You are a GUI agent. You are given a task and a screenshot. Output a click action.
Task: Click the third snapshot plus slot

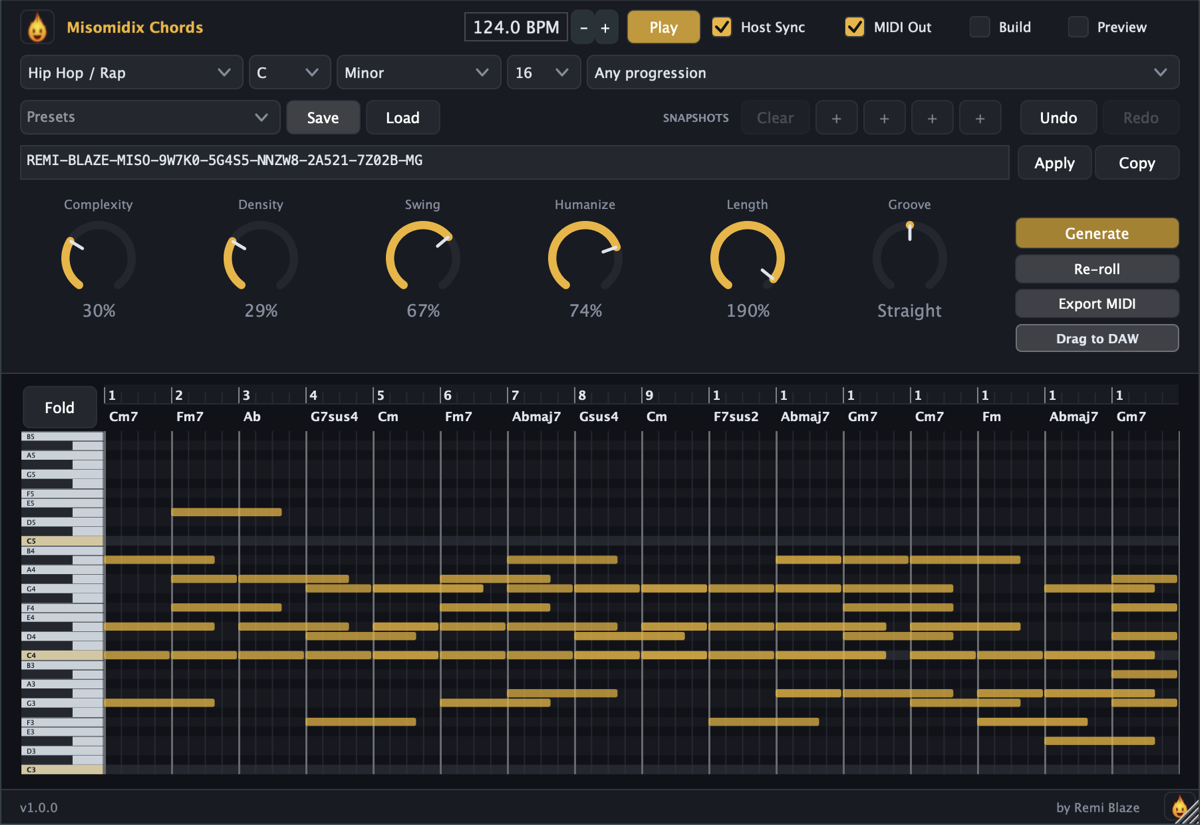tap(932, 117)
